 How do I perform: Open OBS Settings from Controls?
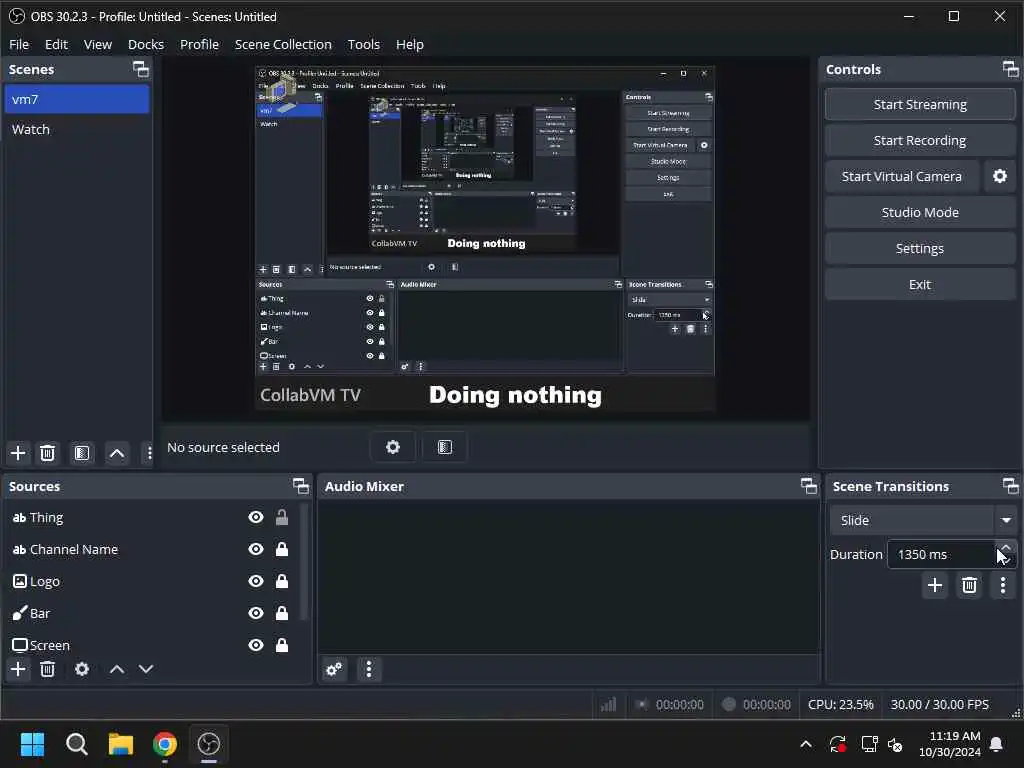click(920, 248)
